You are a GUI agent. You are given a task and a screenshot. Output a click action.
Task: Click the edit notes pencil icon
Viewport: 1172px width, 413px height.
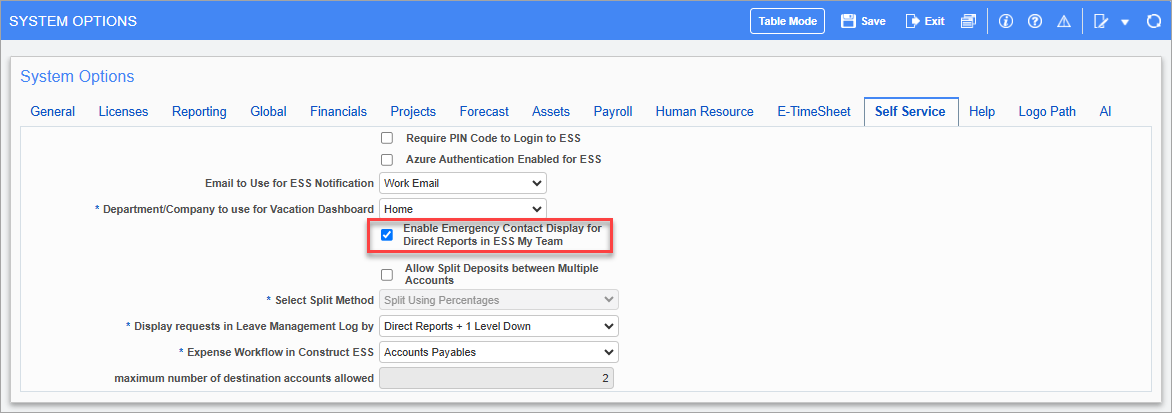coord(1101,21)
